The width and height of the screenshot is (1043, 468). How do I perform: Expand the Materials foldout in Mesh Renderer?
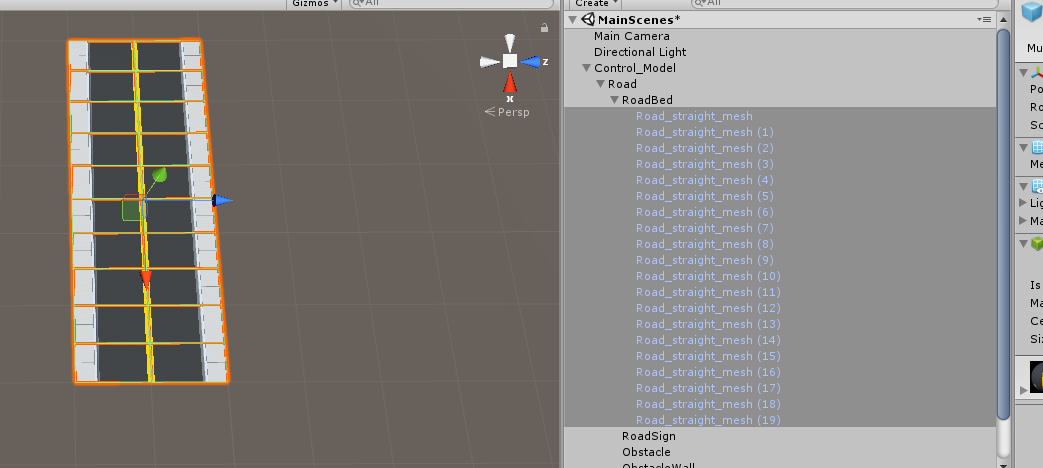pyautogui.click(x=1023, y=220)
